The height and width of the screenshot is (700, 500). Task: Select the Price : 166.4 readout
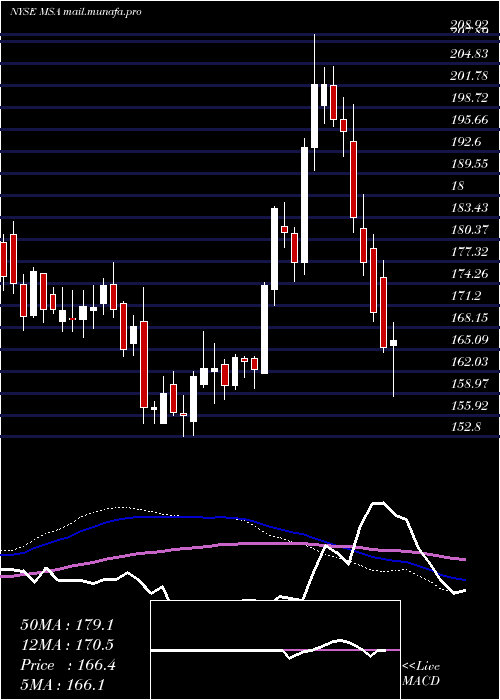[68, 665]
